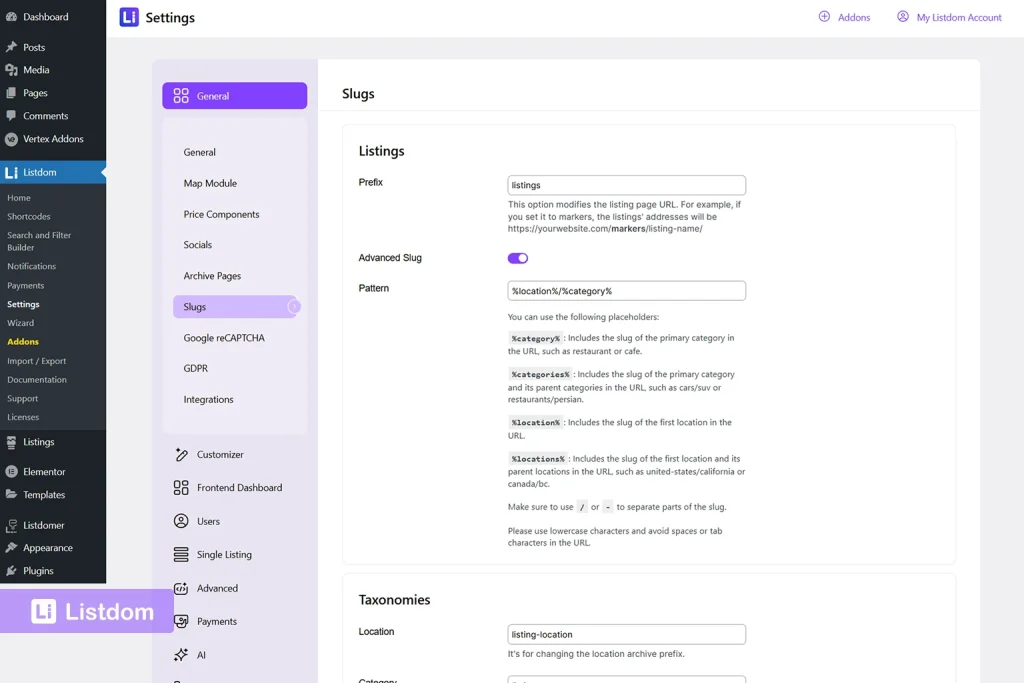Click the Addons plus icon in the header
Image resolution: width=1024 pixels, height=683 pixels.
pyautogui.click(x=824, y=17)
